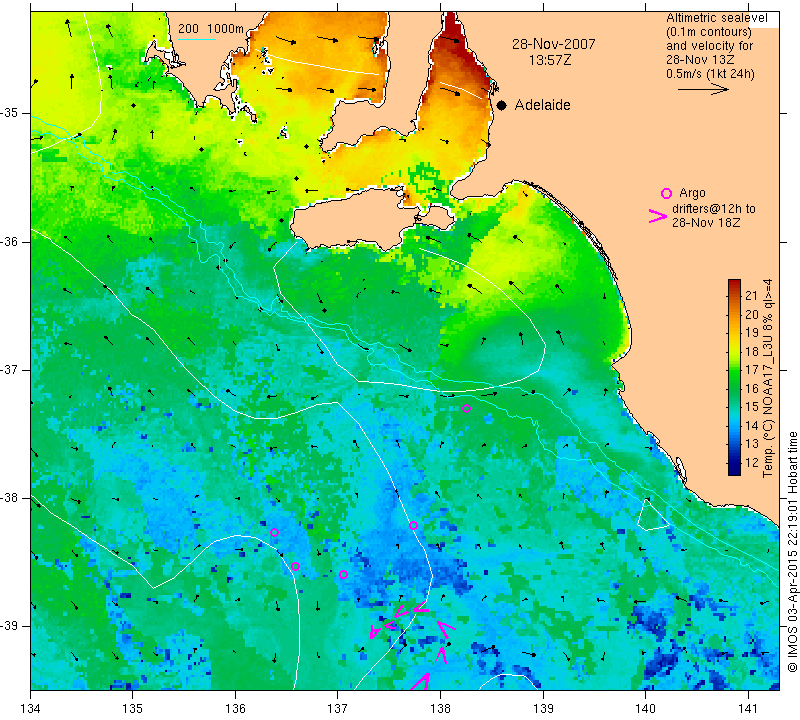The height and width of the screenshot is (720, 800).
Task: Click the '0.5m/s (1kt 24h)' scale text
Action: click(710, 73)
